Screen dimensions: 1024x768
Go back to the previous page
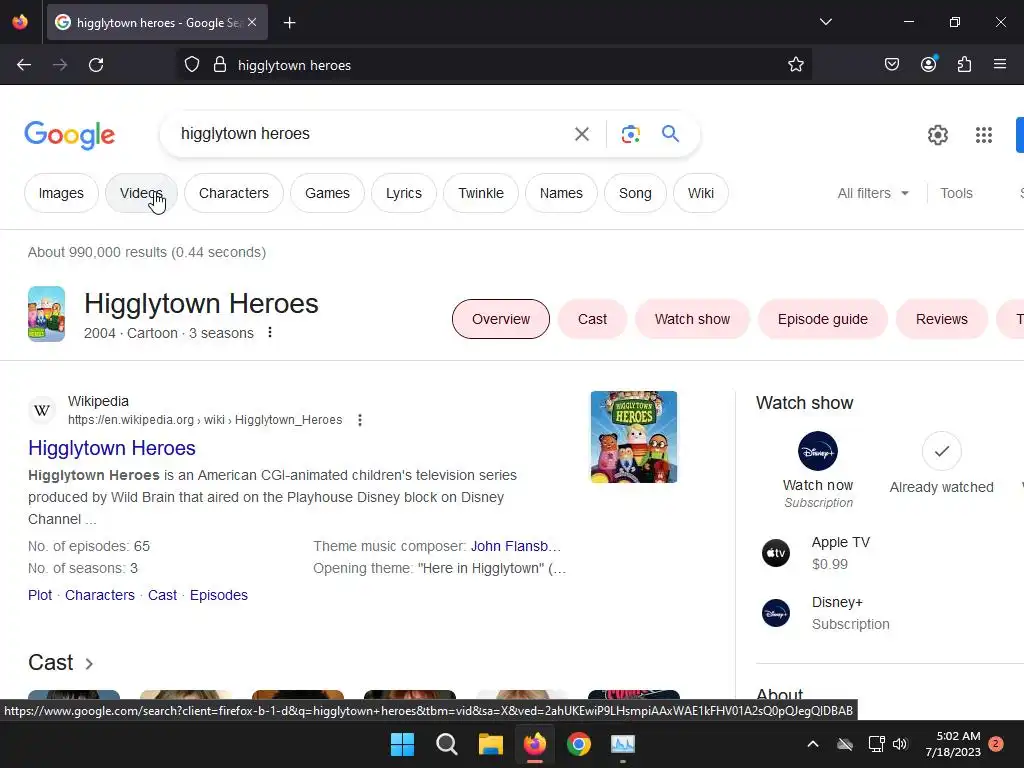tap(24, 65)
